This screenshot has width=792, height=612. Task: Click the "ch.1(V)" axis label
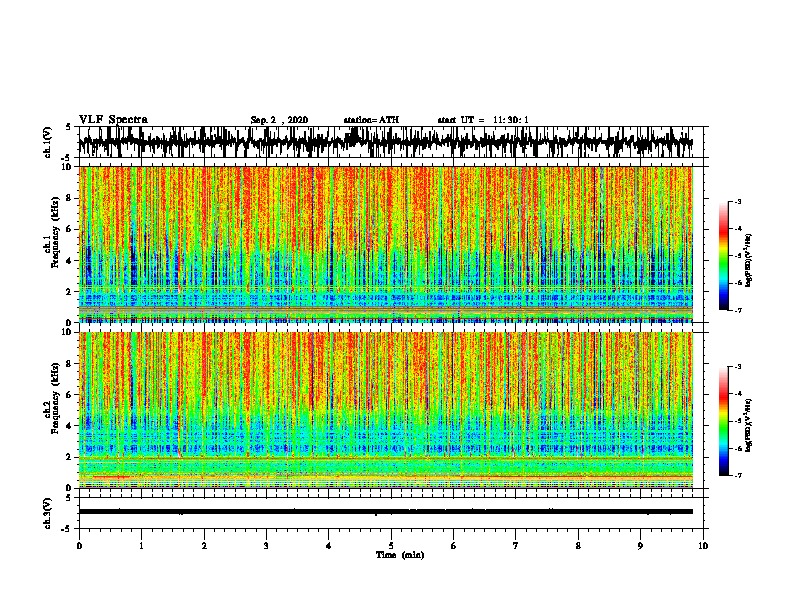(47, 142)
